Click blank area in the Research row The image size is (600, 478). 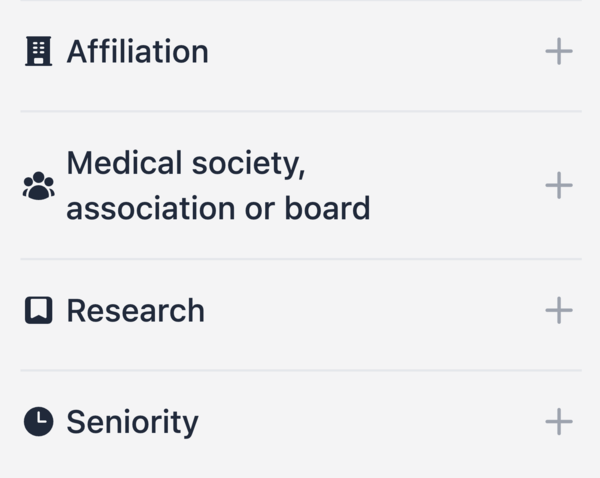(x=380, y=311)
